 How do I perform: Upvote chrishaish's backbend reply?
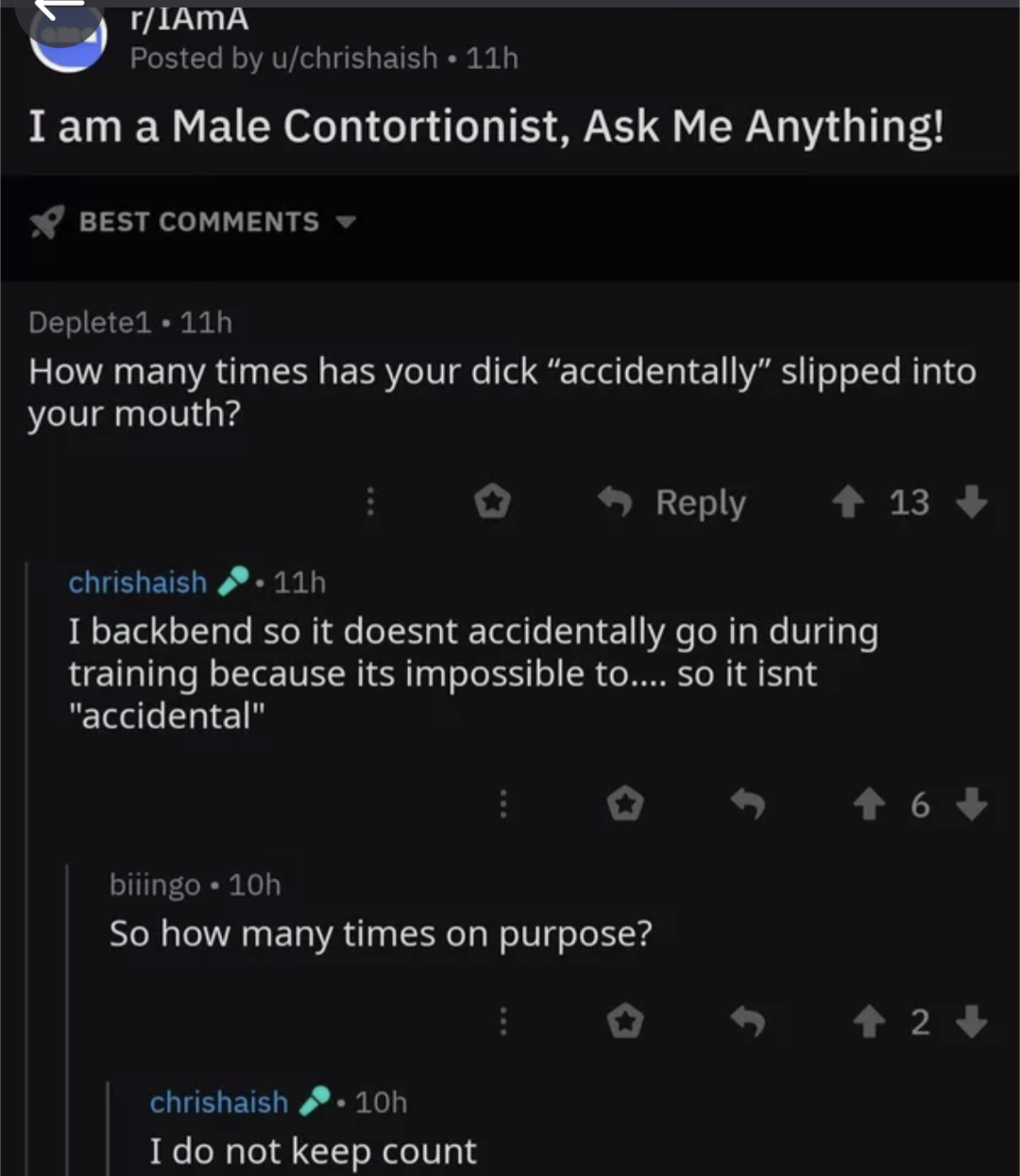(869, 805)
